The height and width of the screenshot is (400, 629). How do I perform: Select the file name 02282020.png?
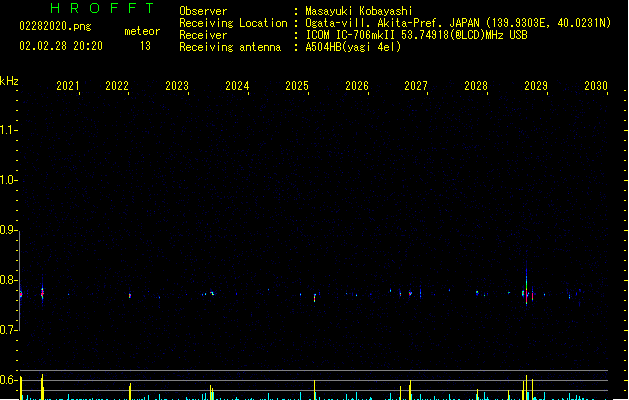coord(55,26)
